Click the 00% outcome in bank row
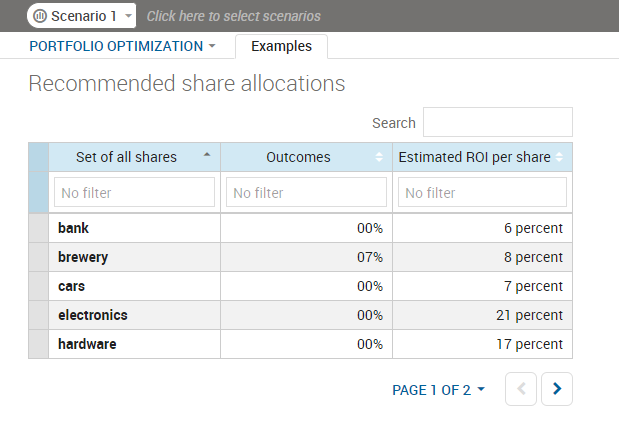This screenshot has width=619, height=432. (370, 228)
